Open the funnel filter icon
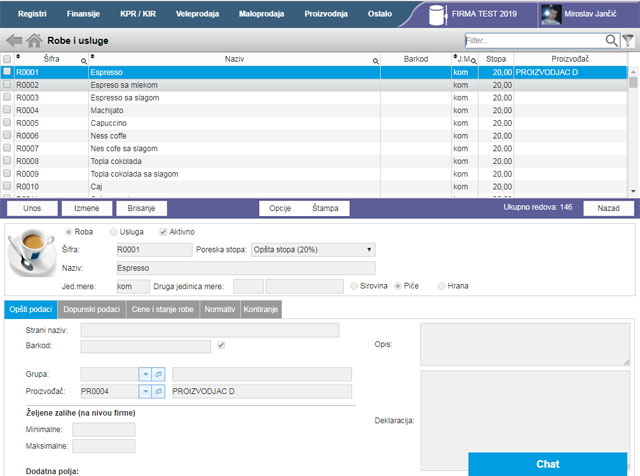Viewport: 640px width, 476px height. pyautogui.click(x=628, y=40)
